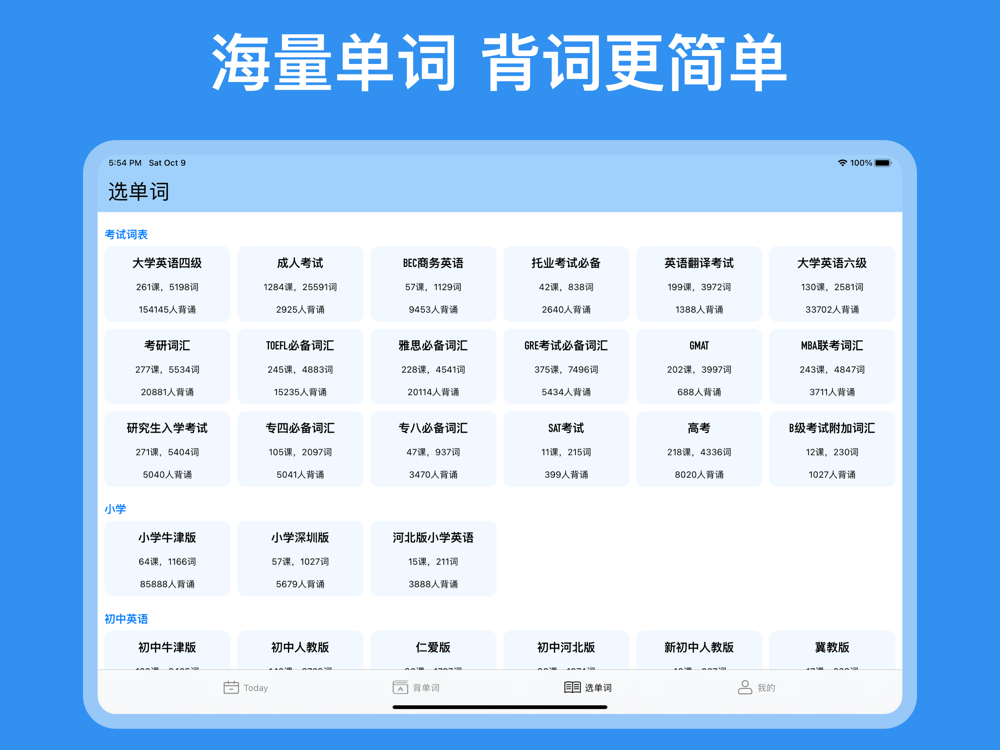The height and width of the screenshot is (750, 1000).
Task: Open the 大学英语四级 word list
Action: (167, 284)
